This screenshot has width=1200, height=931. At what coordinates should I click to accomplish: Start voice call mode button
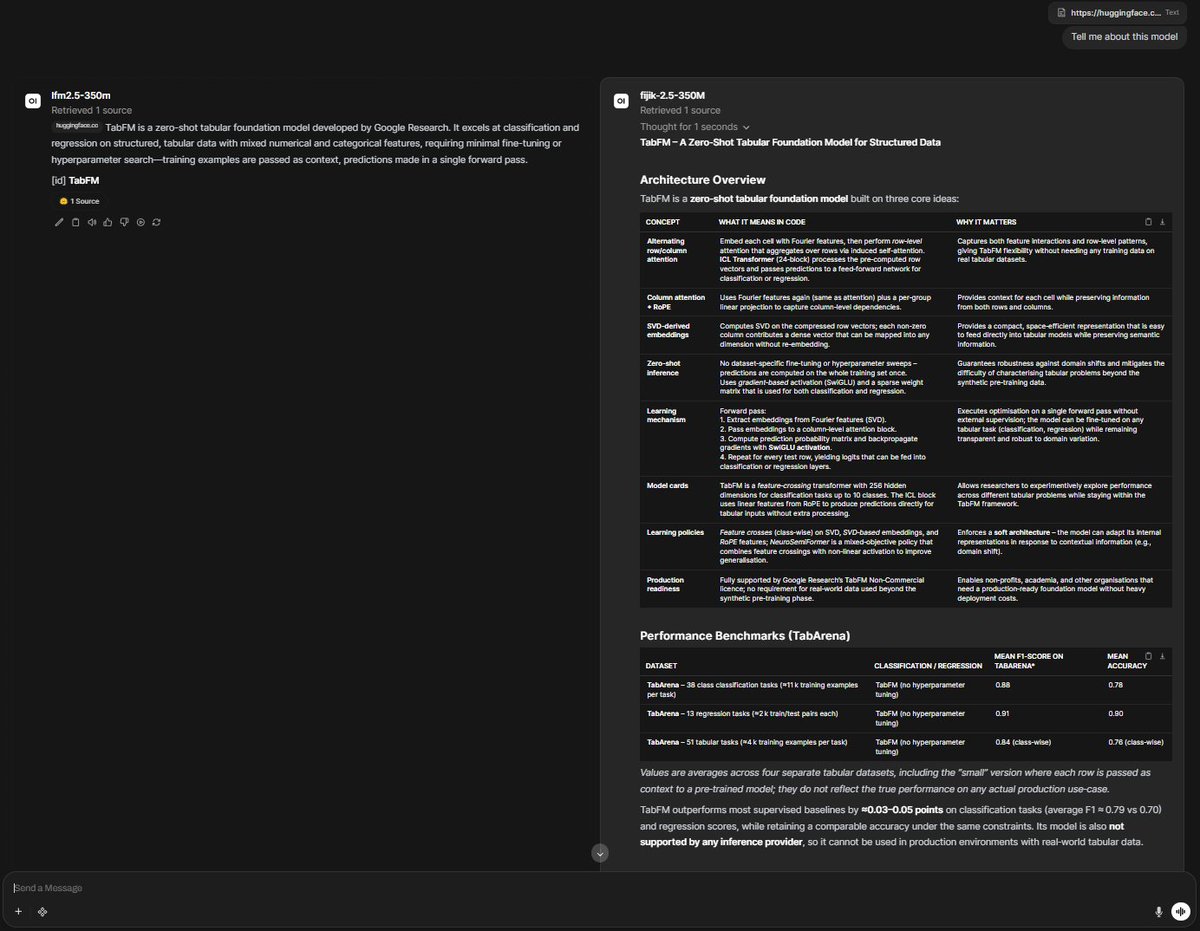tap(1180, 911)
